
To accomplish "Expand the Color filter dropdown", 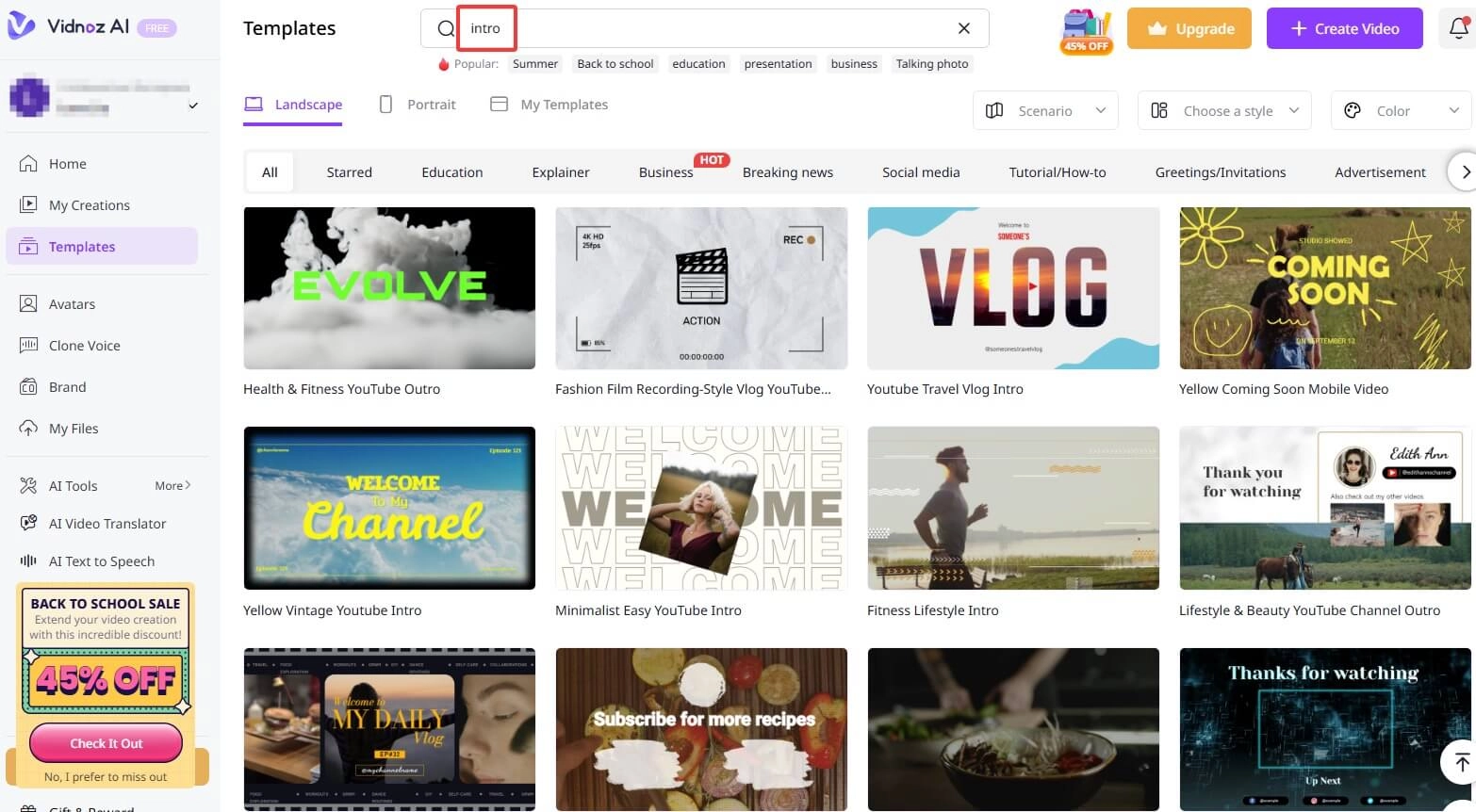I will (1401, 110).
